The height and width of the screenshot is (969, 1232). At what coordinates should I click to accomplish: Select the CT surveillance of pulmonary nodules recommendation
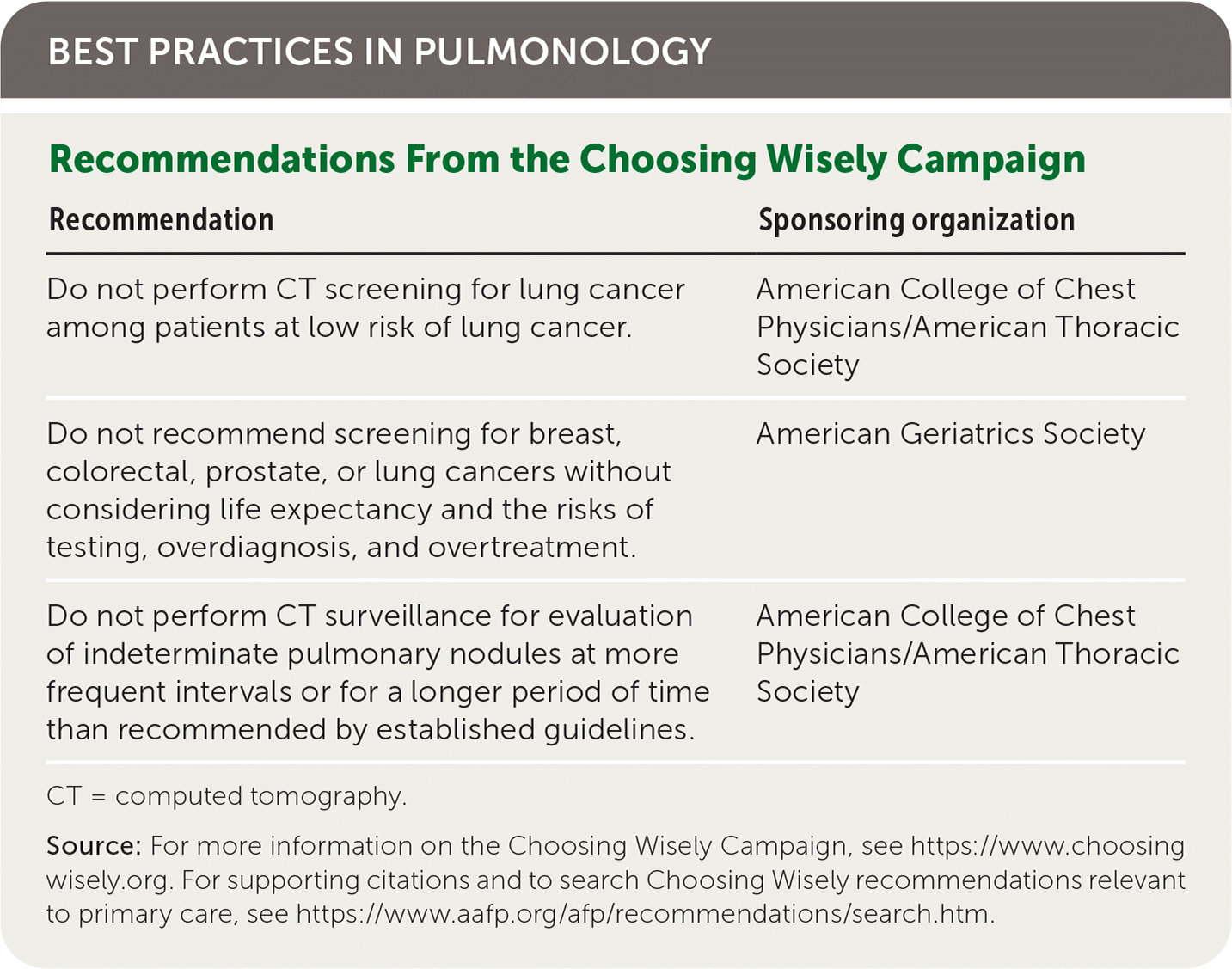point(377,672)
